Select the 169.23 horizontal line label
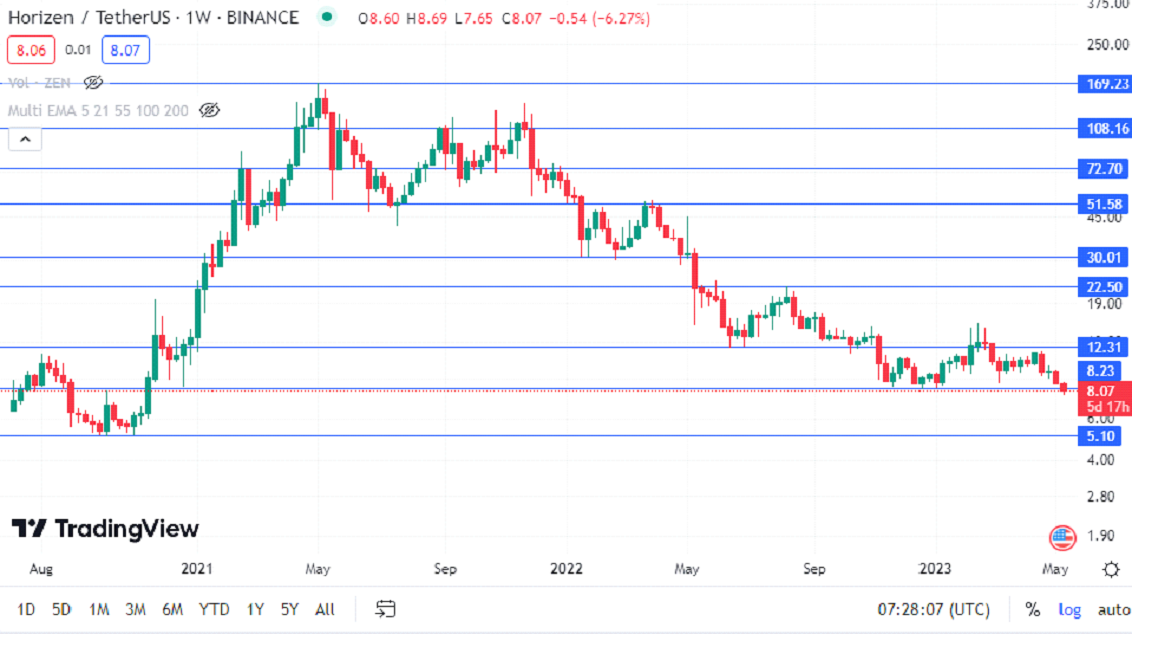Viewport: 1152px width, 648px height. (1106, 84)
